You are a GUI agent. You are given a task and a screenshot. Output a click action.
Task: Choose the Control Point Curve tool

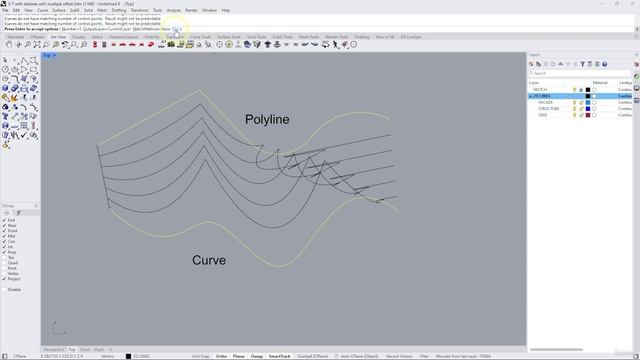pyautogui.click(x=33, y=60)
